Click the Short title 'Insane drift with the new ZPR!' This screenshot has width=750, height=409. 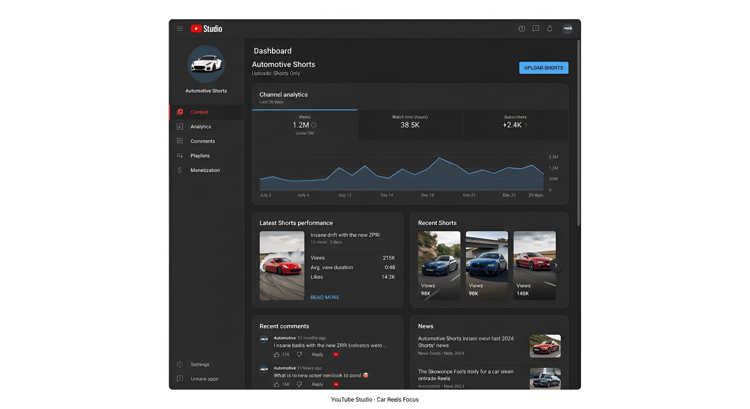coord(345,235)
